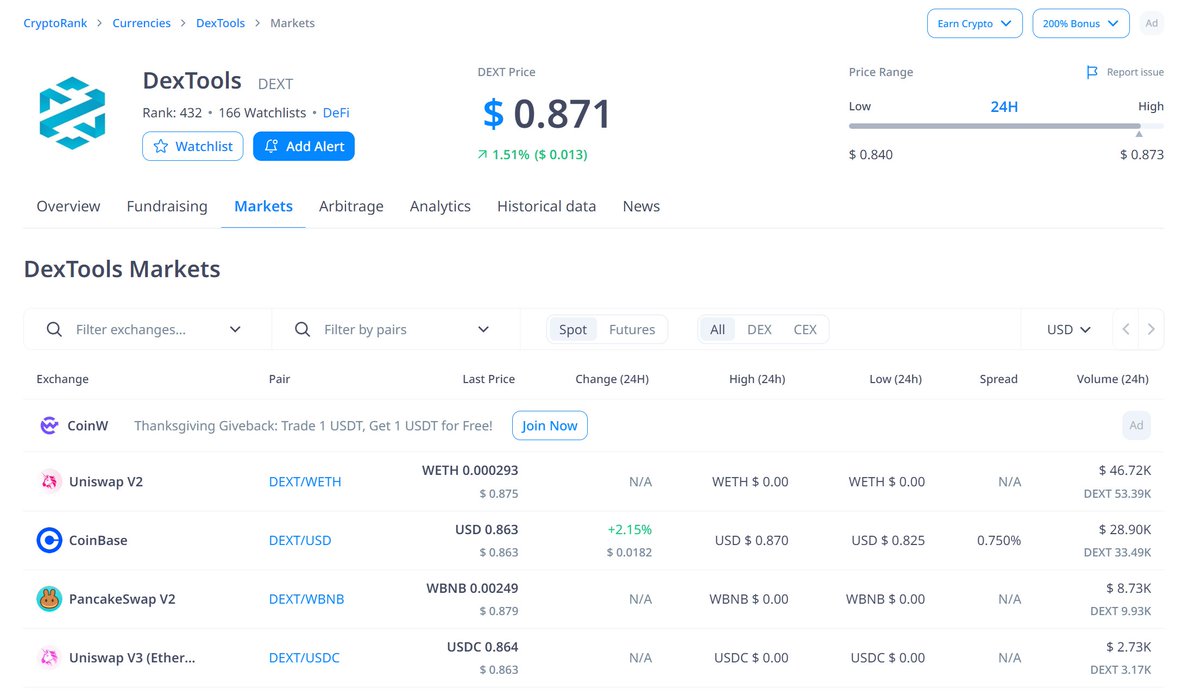Click the Pair column header
Screen dimensions: 1200x695
point(280,379)
